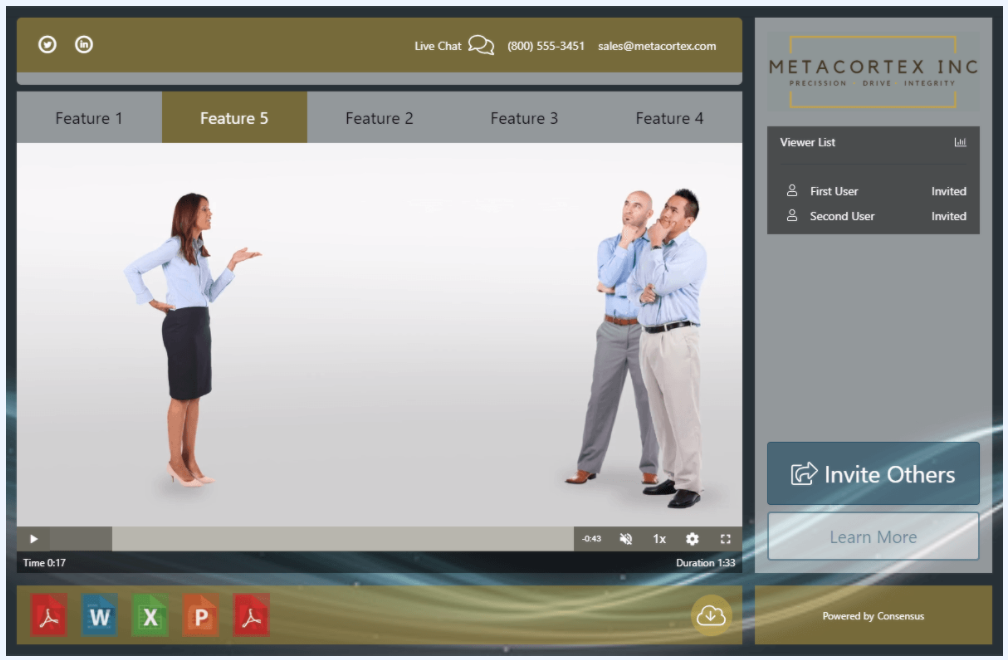Screen dimensions: 1008x660
Task: Play the demo video
Action: pyautogui.click(x=33, y=539)
